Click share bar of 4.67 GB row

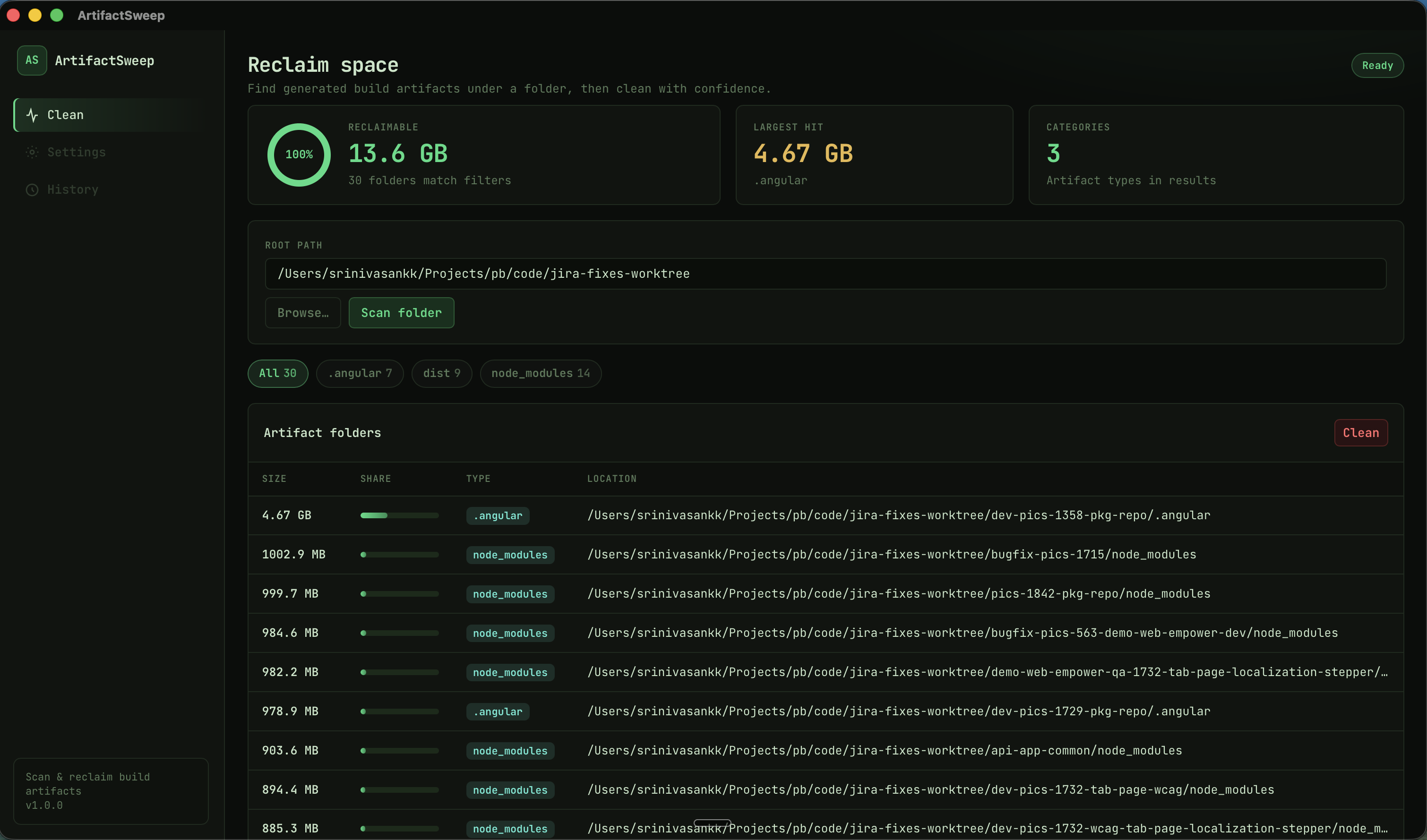tap(400, 515)
